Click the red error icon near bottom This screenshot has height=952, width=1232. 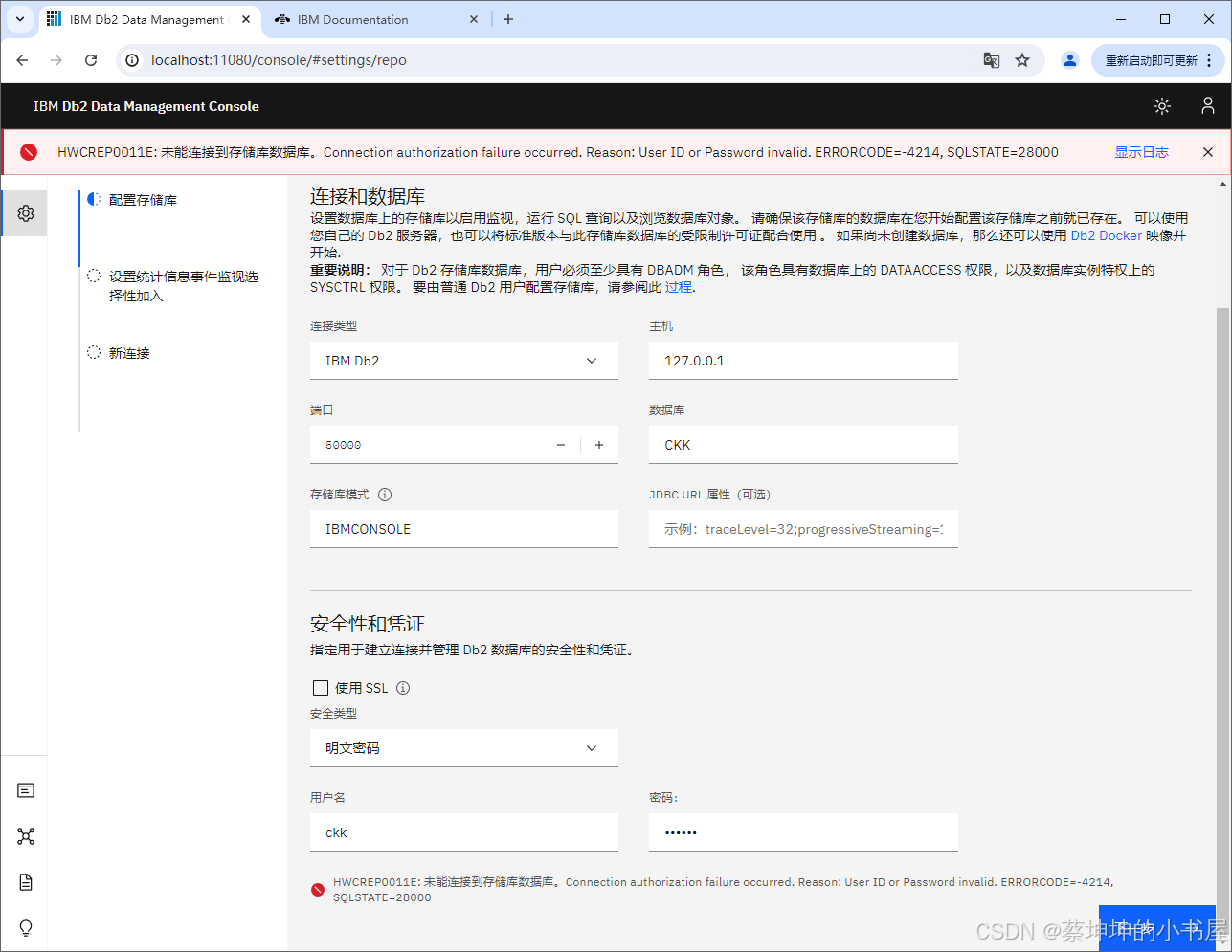coord(318,890)
